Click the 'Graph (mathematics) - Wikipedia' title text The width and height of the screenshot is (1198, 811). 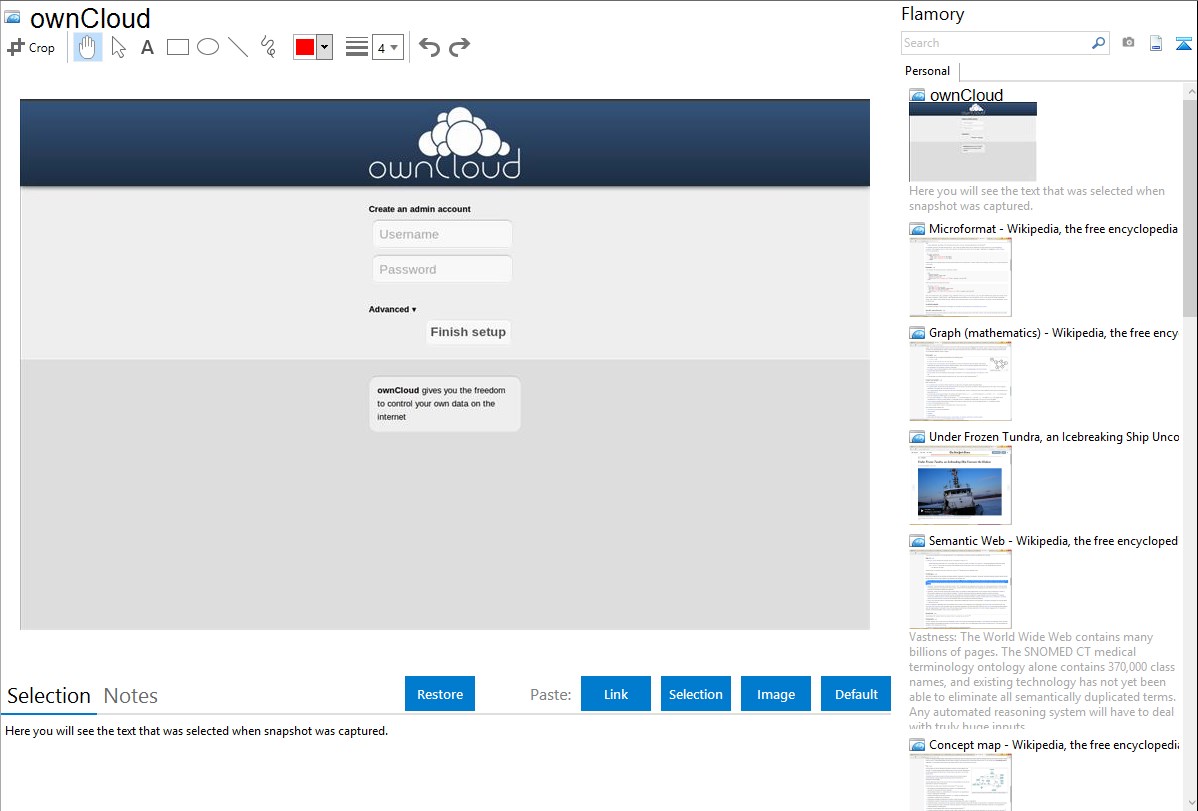[x=1053, y=333]
